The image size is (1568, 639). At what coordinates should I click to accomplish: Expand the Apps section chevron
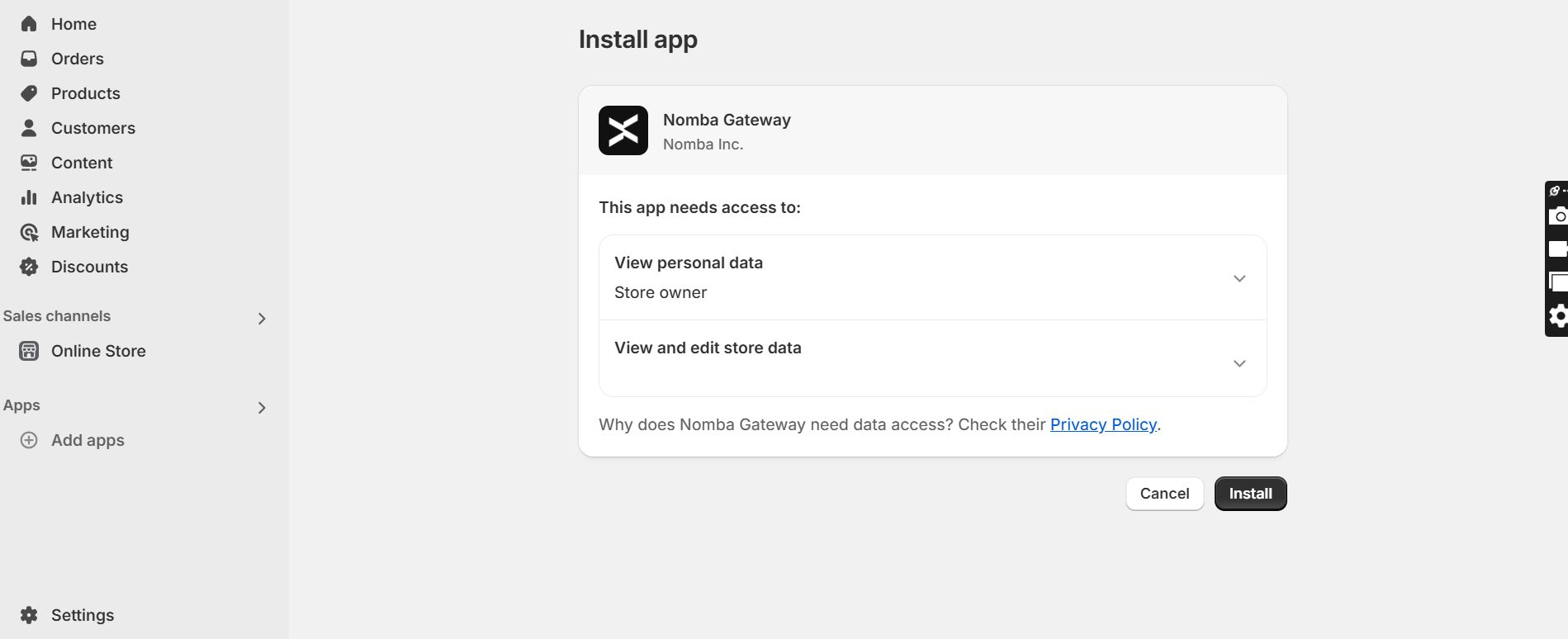(262, 408)
